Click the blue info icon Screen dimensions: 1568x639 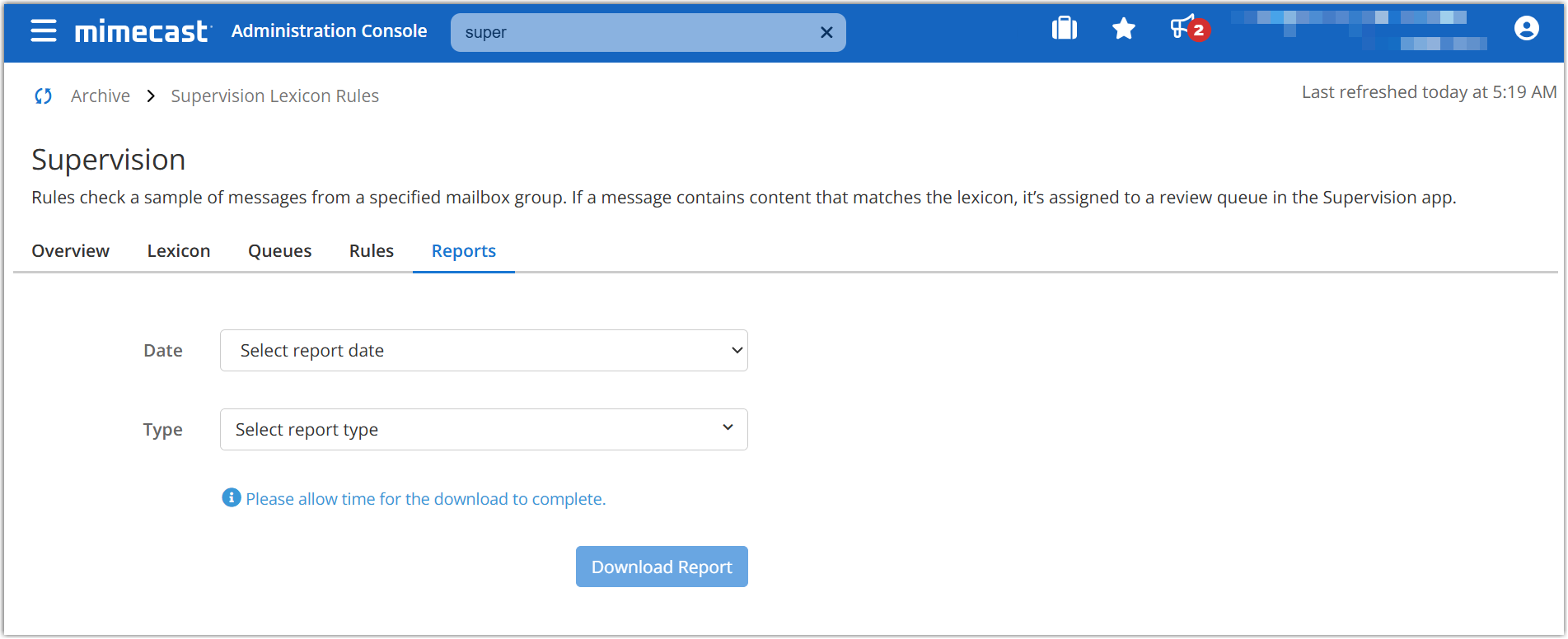[232, 498]
